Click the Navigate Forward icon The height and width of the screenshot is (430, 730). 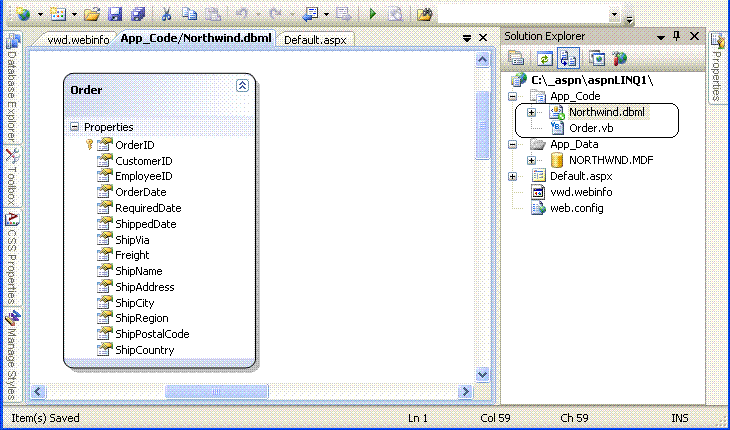344,14
